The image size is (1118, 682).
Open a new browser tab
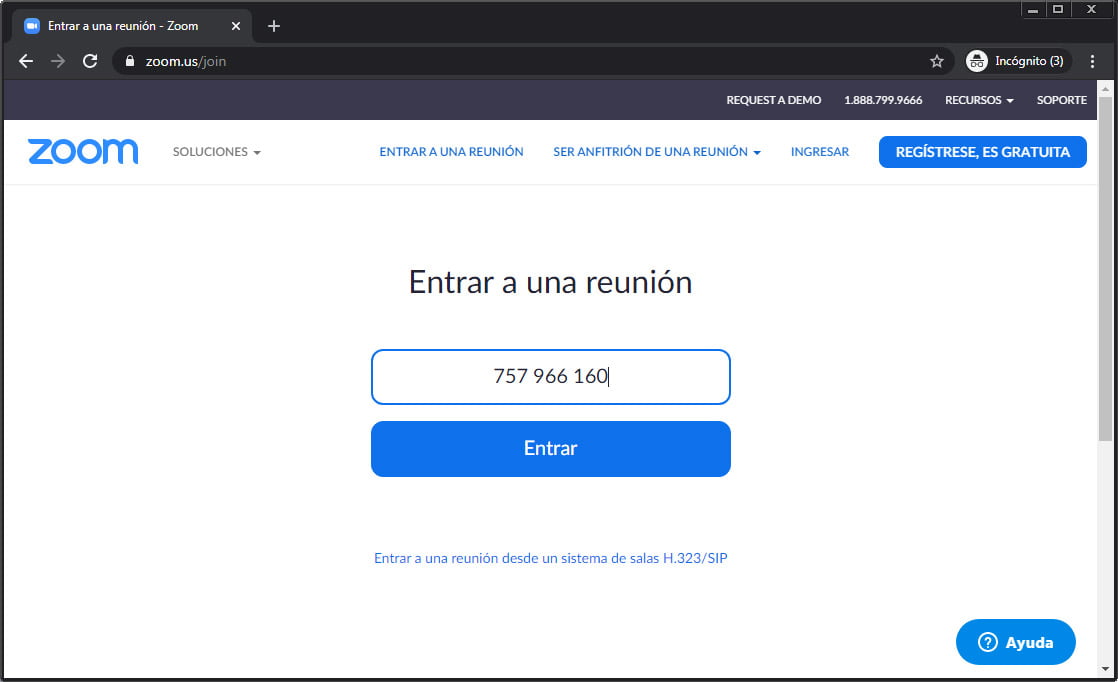point(274,26)
